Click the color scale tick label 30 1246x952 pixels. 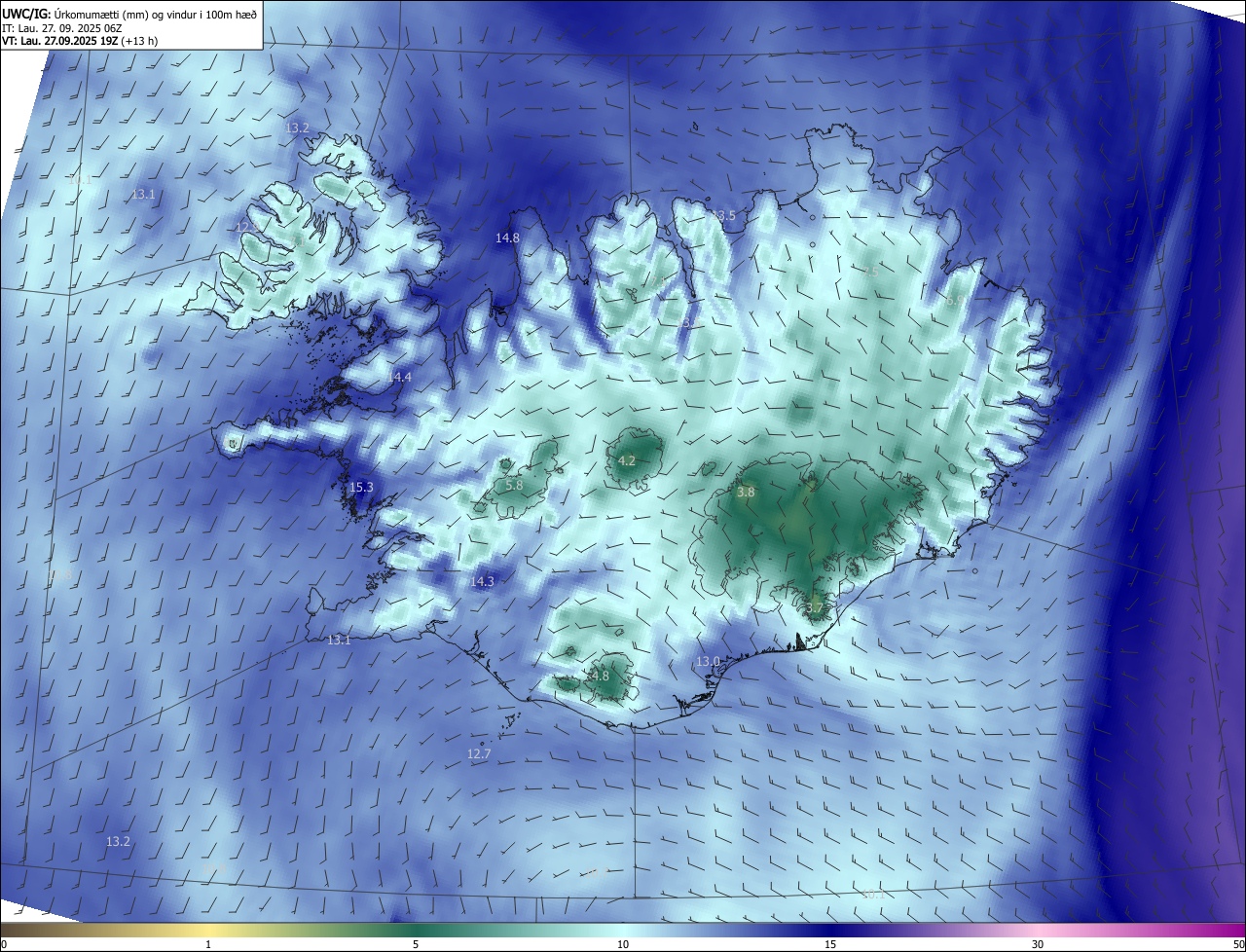(1038, 944)
